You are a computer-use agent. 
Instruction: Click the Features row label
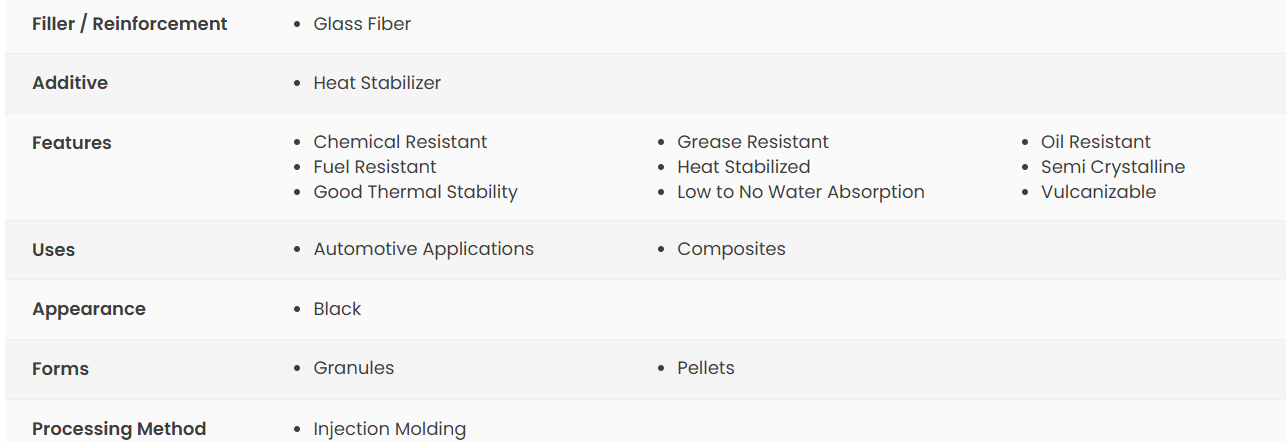[72, 143]
